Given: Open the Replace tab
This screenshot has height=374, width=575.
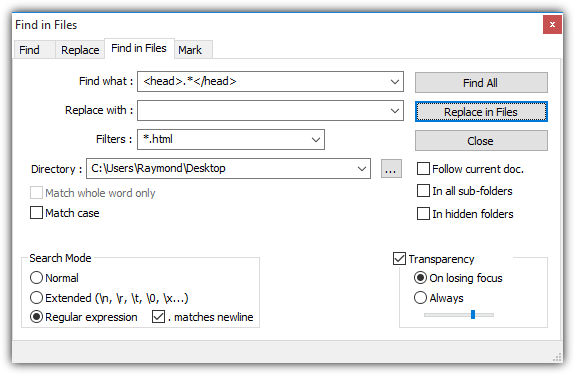Looking at the screenshot, I should (x=80, y=50).
